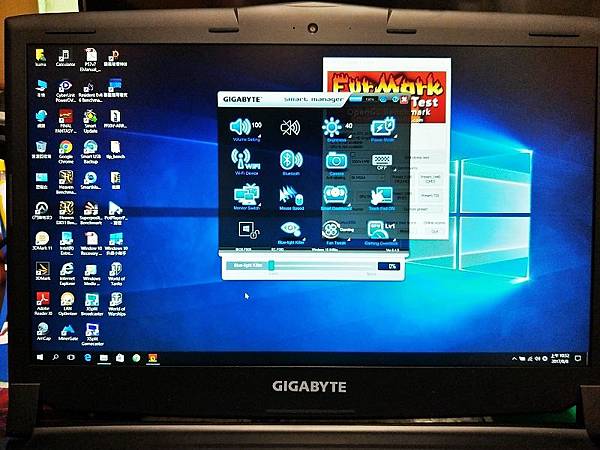600x450 pixels.
Task: Toggle the Camera in Smart Manager
Action: click(x=336, y=163)
